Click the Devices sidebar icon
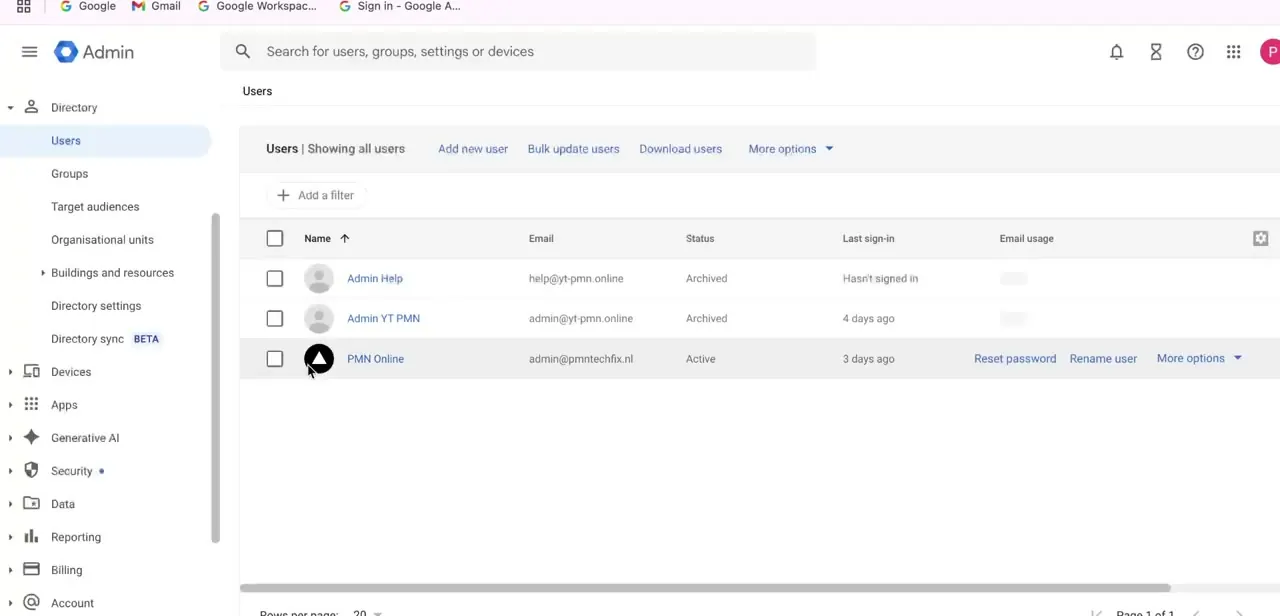The height and width of the screenshot is (616, 1280). [31, 371]
